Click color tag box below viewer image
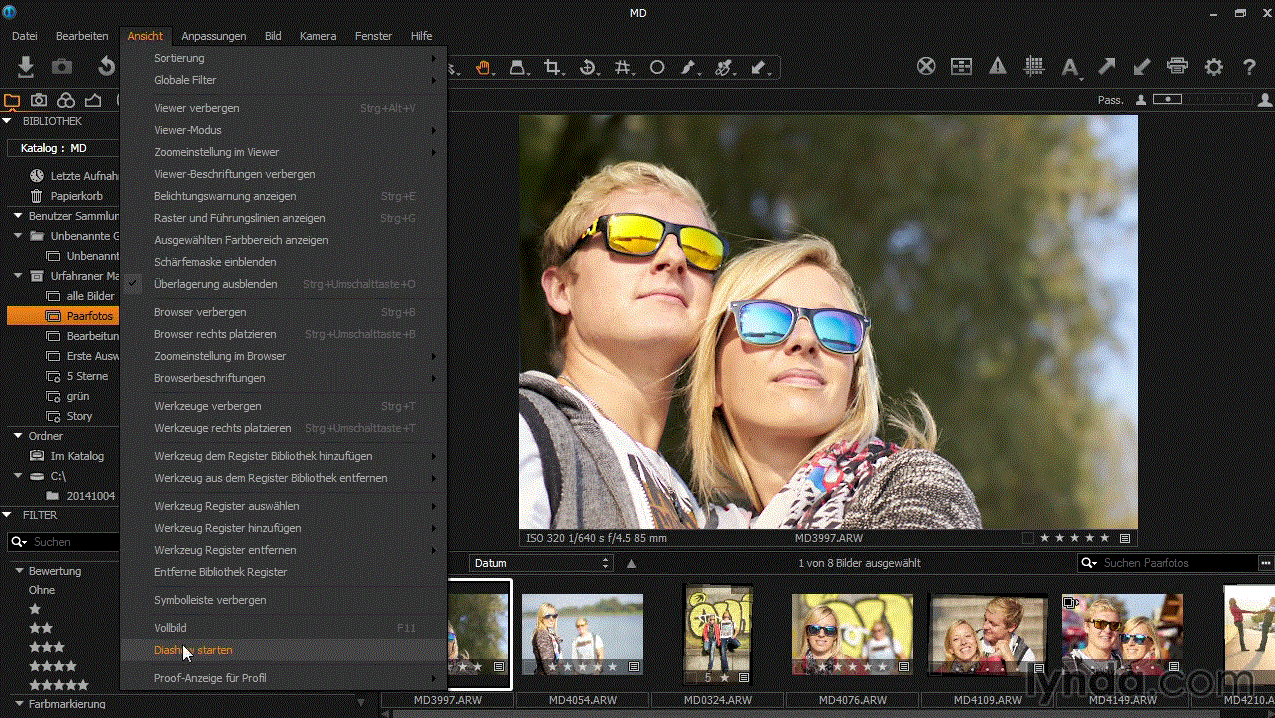The width and height of the screenshot is (1275, 718). 1027,538
